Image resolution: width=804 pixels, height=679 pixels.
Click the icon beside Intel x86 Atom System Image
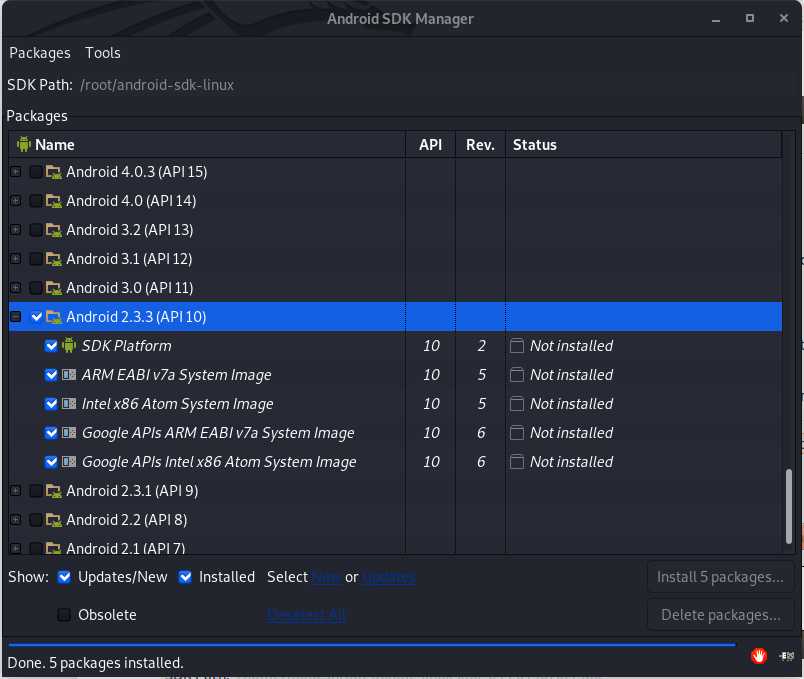69,404
